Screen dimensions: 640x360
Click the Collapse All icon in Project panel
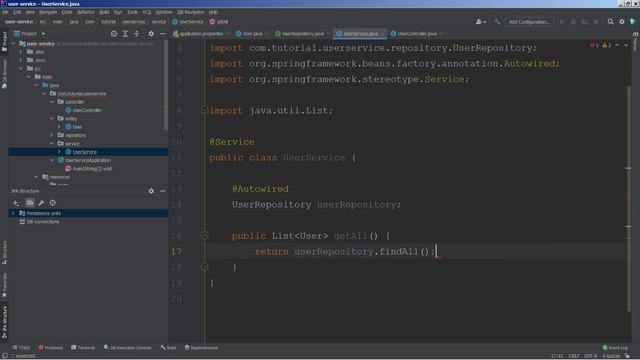point(137,34)
